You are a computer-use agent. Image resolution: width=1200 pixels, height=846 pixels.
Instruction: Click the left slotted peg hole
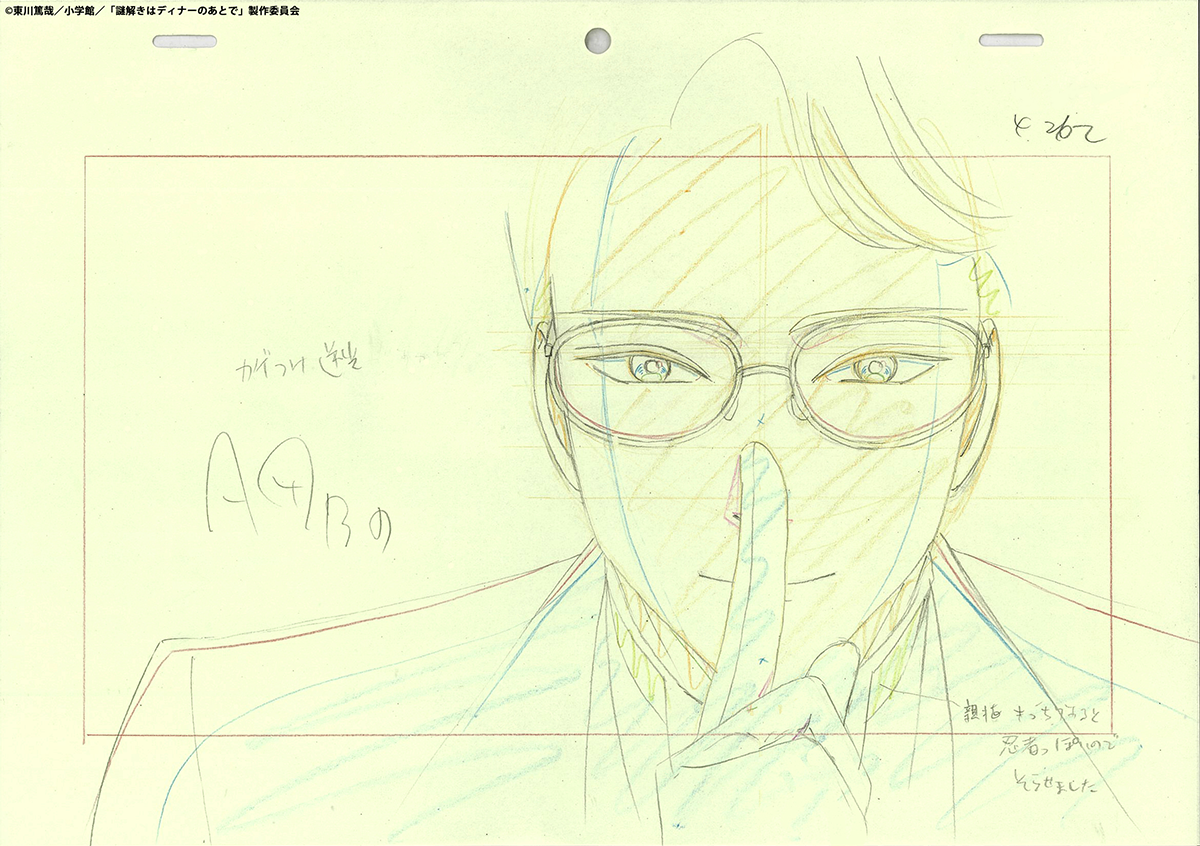186,41
